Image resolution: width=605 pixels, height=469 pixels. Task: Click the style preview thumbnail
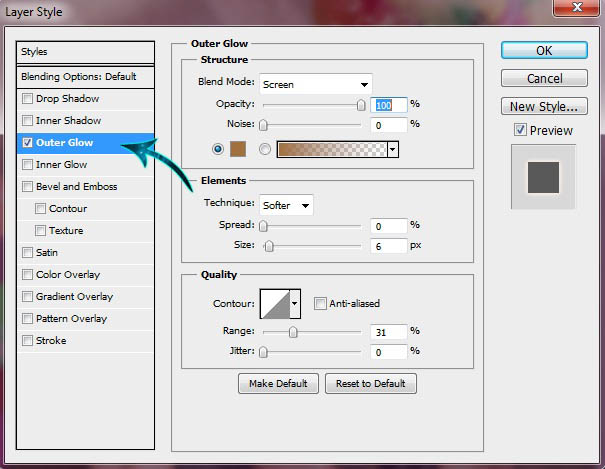pyautogui.click(x=543, y=177)
